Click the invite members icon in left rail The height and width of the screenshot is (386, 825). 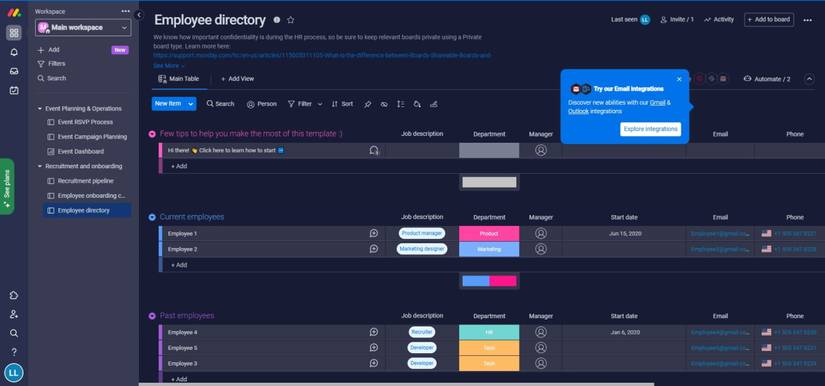tap(14, 314)
